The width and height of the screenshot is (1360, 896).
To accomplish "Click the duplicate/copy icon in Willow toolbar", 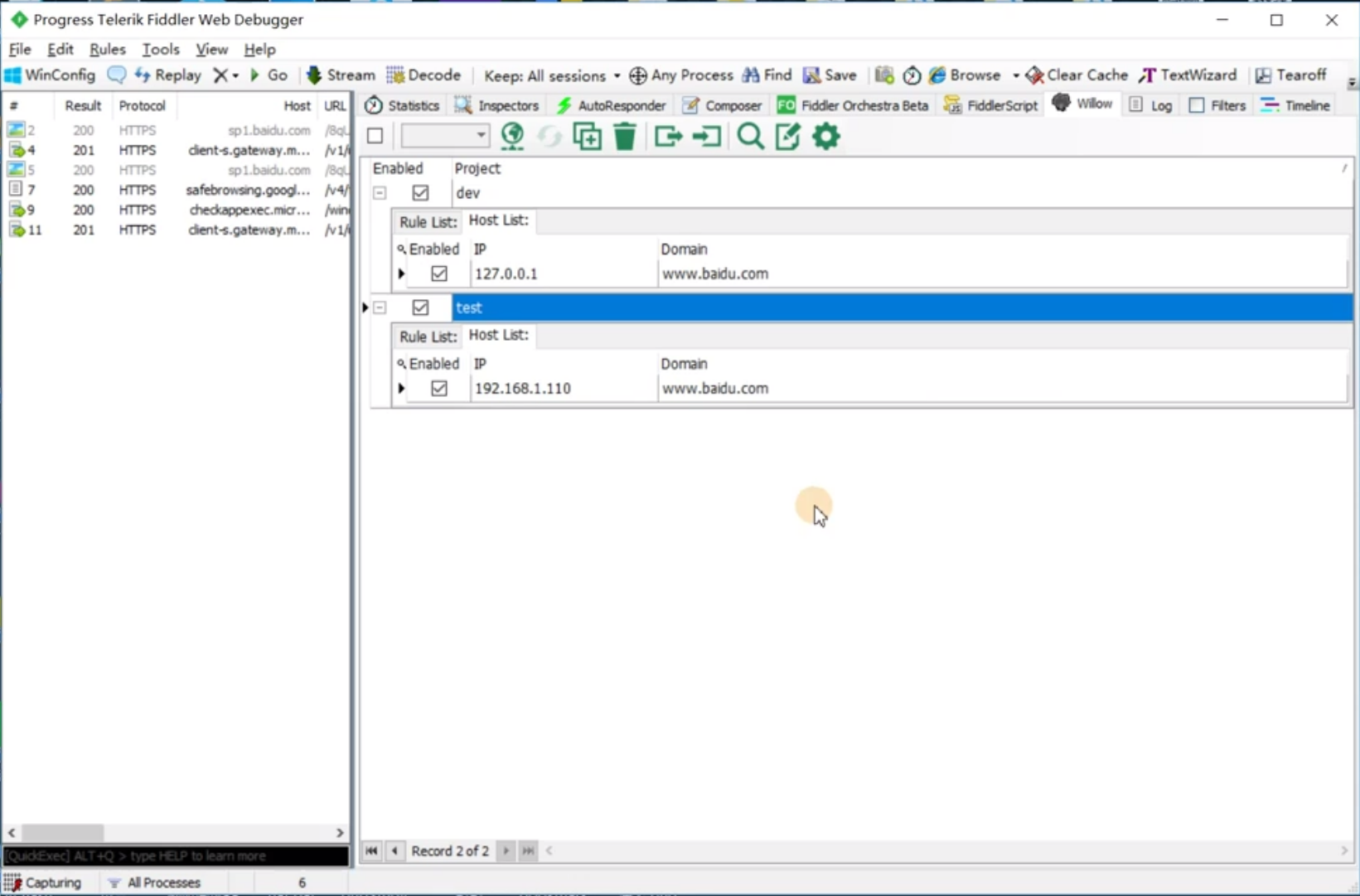I will (x=587, y=136).
